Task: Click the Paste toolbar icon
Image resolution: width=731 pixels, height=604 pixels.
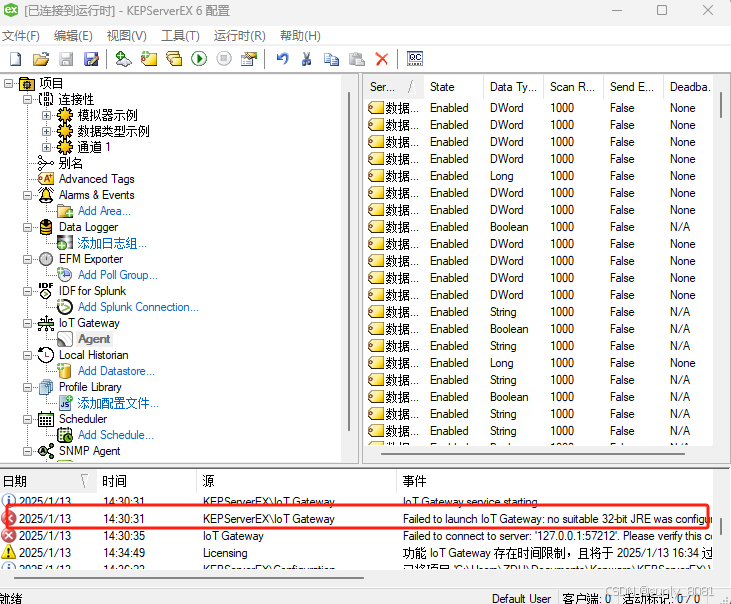Action: coord(357,59)
